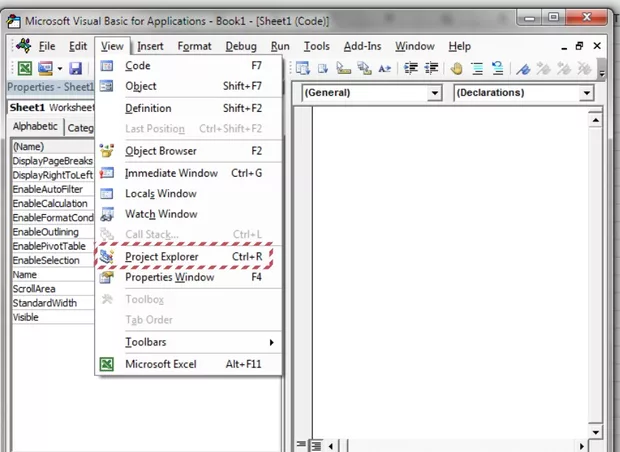Click the Parameter Info toolbar icon
Image resolution: width=620 pixels, height=452 pixels.
tap(364, 68)
